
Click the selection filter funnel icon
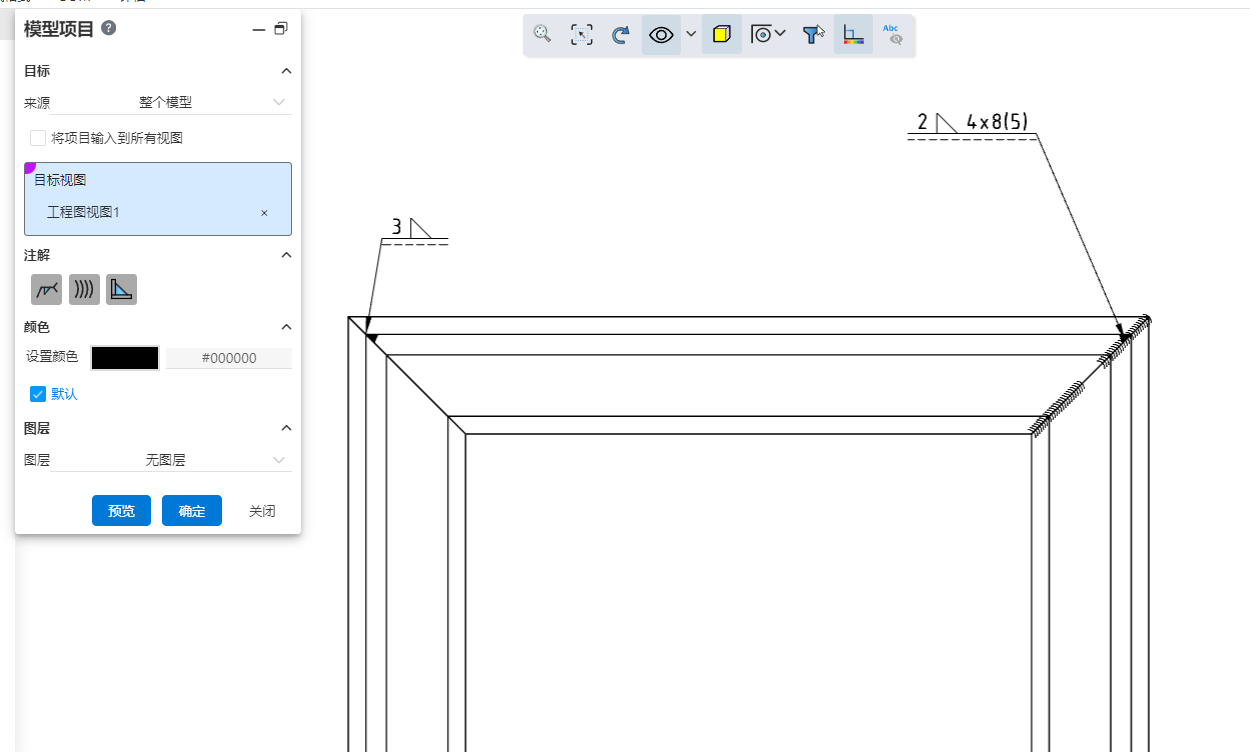pos(814,34)
